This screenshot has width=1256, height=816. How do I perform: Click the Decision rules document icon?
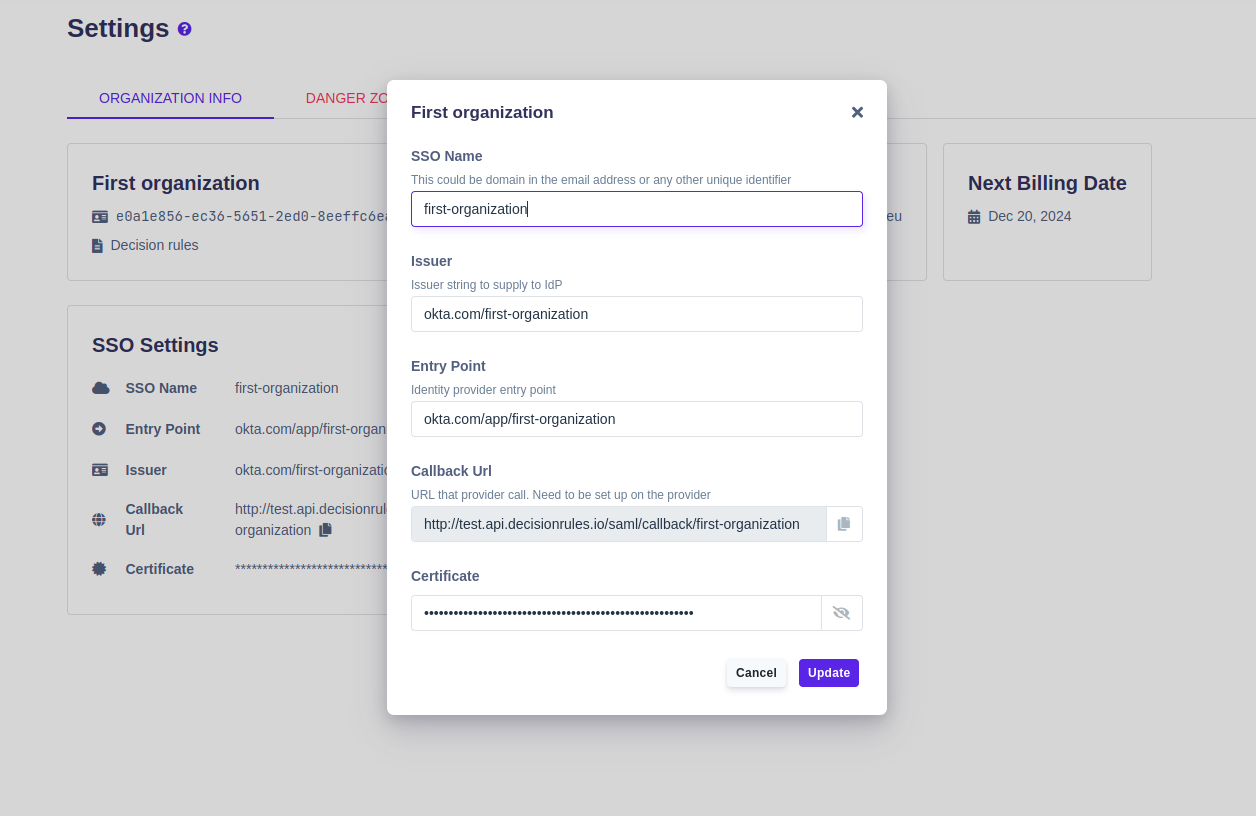(x=98, y=246)
